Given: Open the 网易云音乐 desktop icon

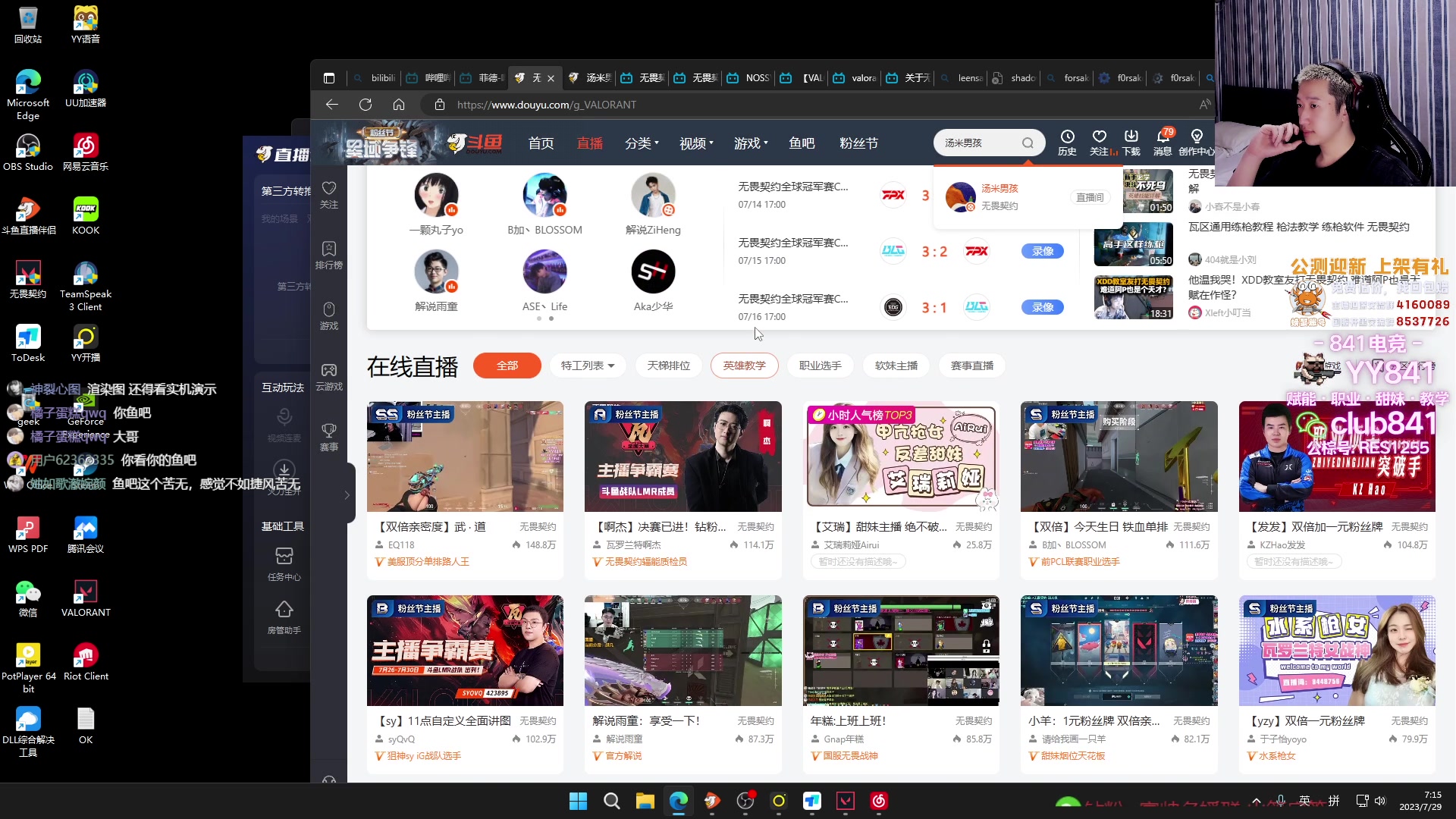Looking at the screenshot, I should pos(86,152).
